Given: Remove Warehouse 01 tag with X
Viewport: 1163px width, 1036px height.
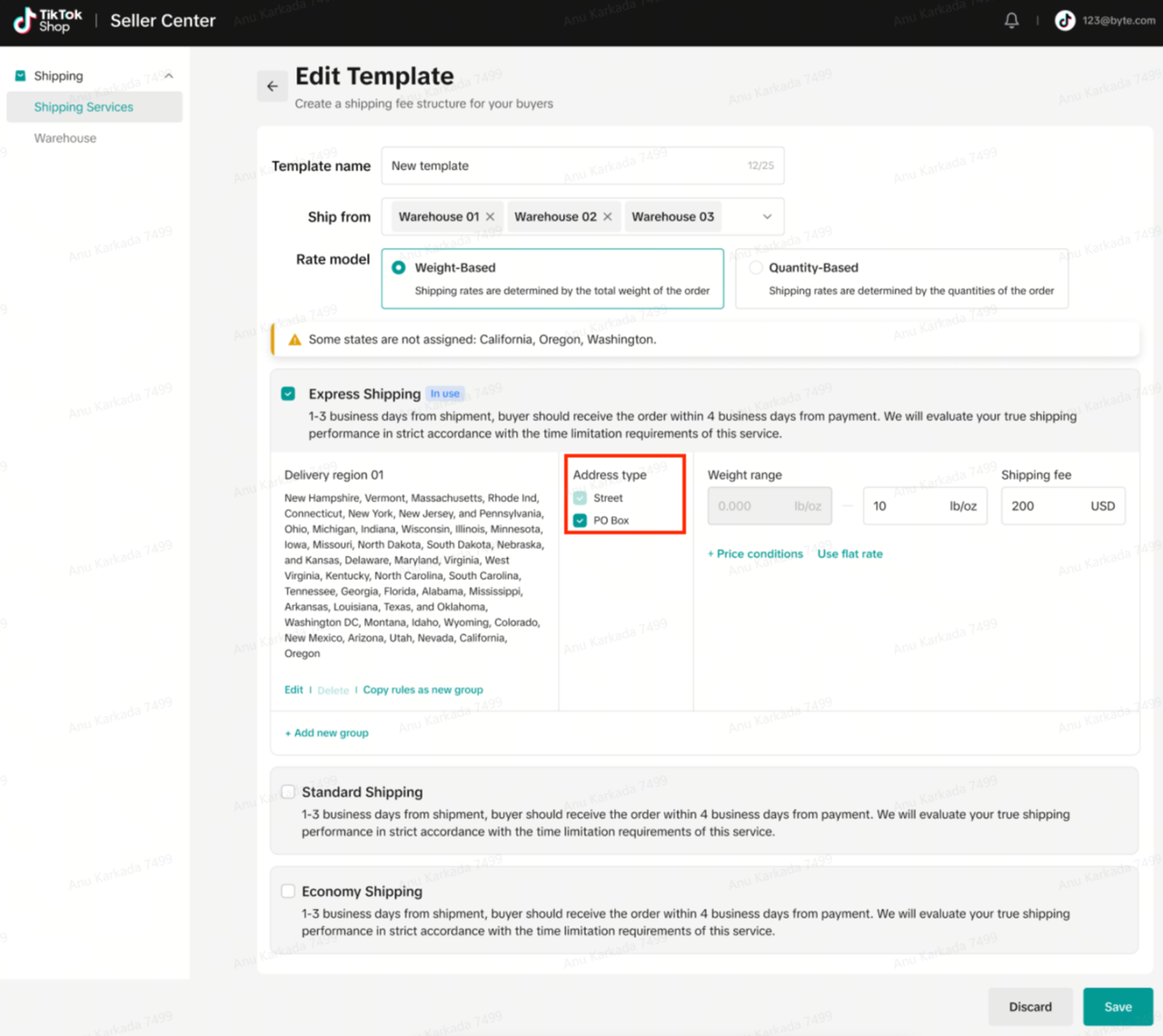Looking at the screenshot, I should pyautogui.click(x=491, y=216).
